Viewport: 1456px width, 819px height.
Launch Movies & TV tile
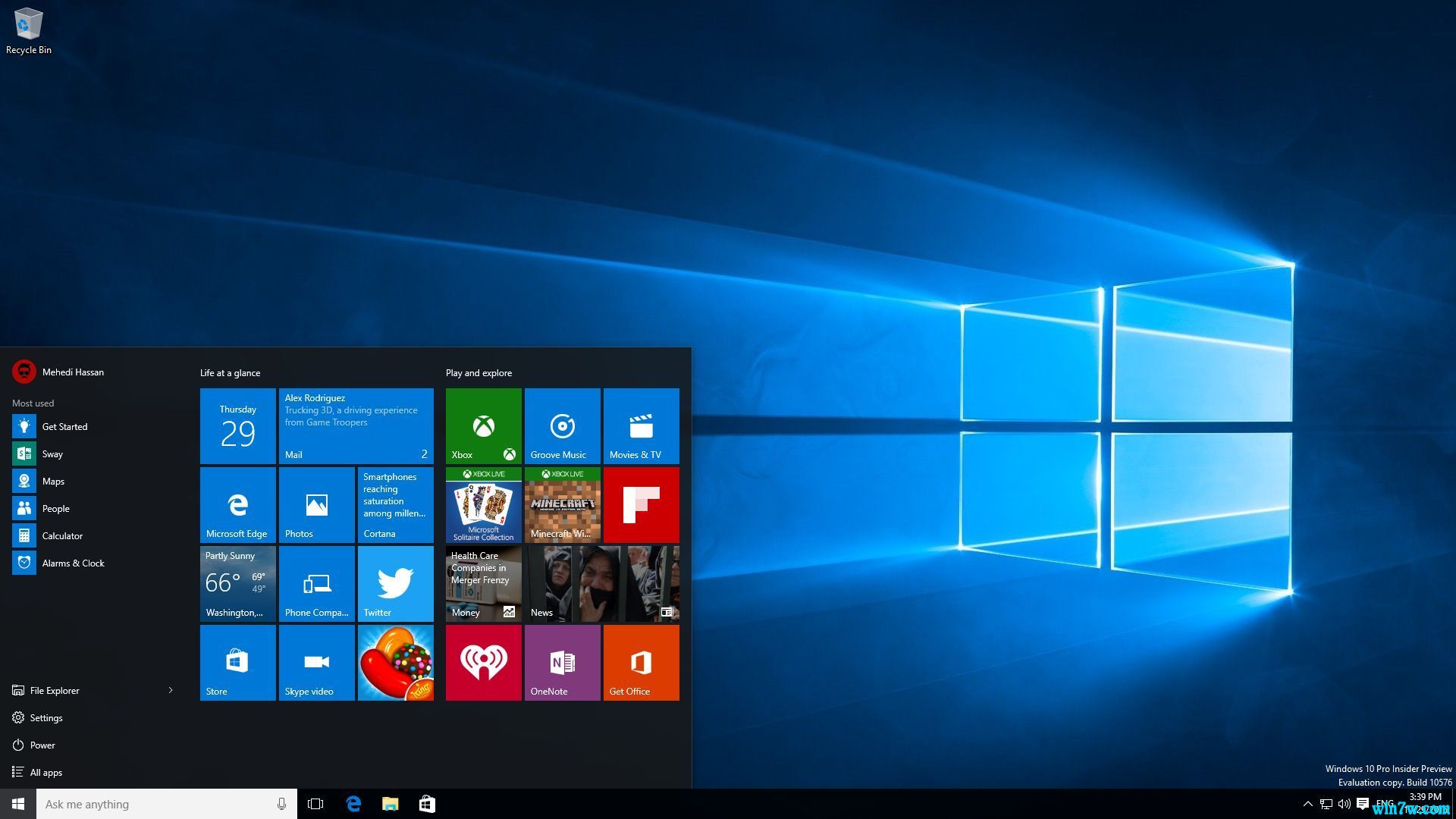641,426
